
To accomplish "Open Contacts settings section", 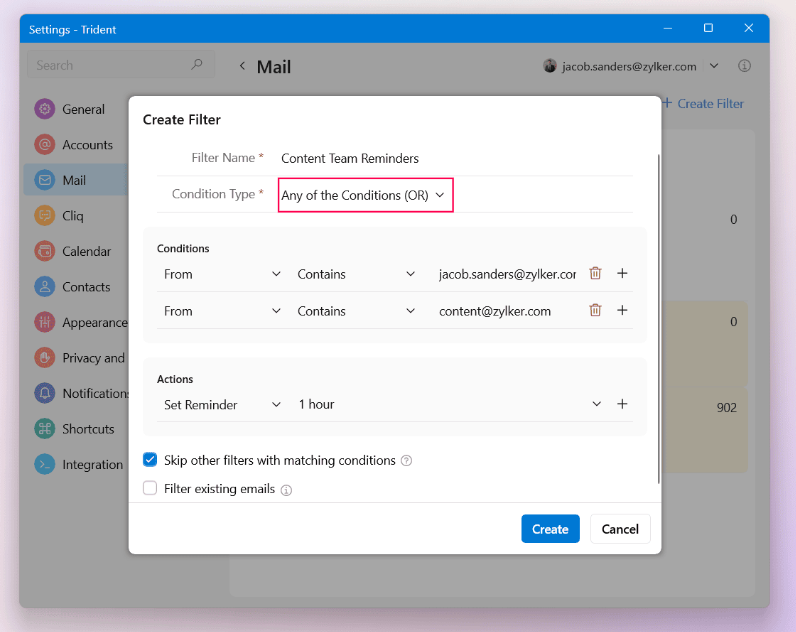I will pos(86,287).
